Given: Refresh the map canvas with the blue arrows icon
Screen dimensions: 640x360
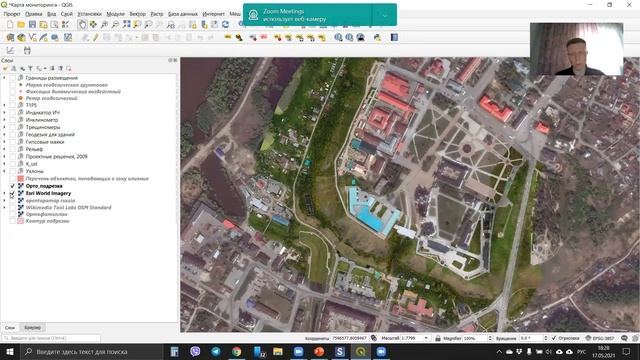Looking at the screenshot, I should [225, 24].
